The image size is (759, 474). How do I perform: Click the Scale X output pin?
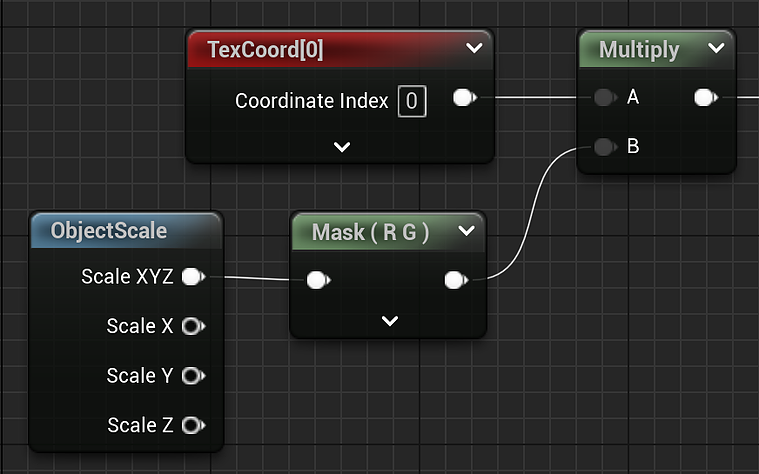(x=194, y=326)
